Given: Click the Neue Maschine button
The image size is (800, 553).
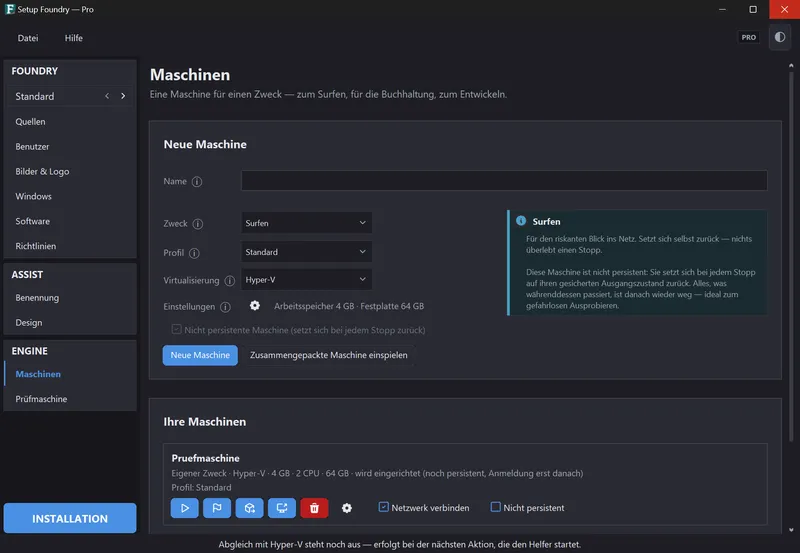Looking at the screenshot, I should pyautogui.click(x=200, y=355).
